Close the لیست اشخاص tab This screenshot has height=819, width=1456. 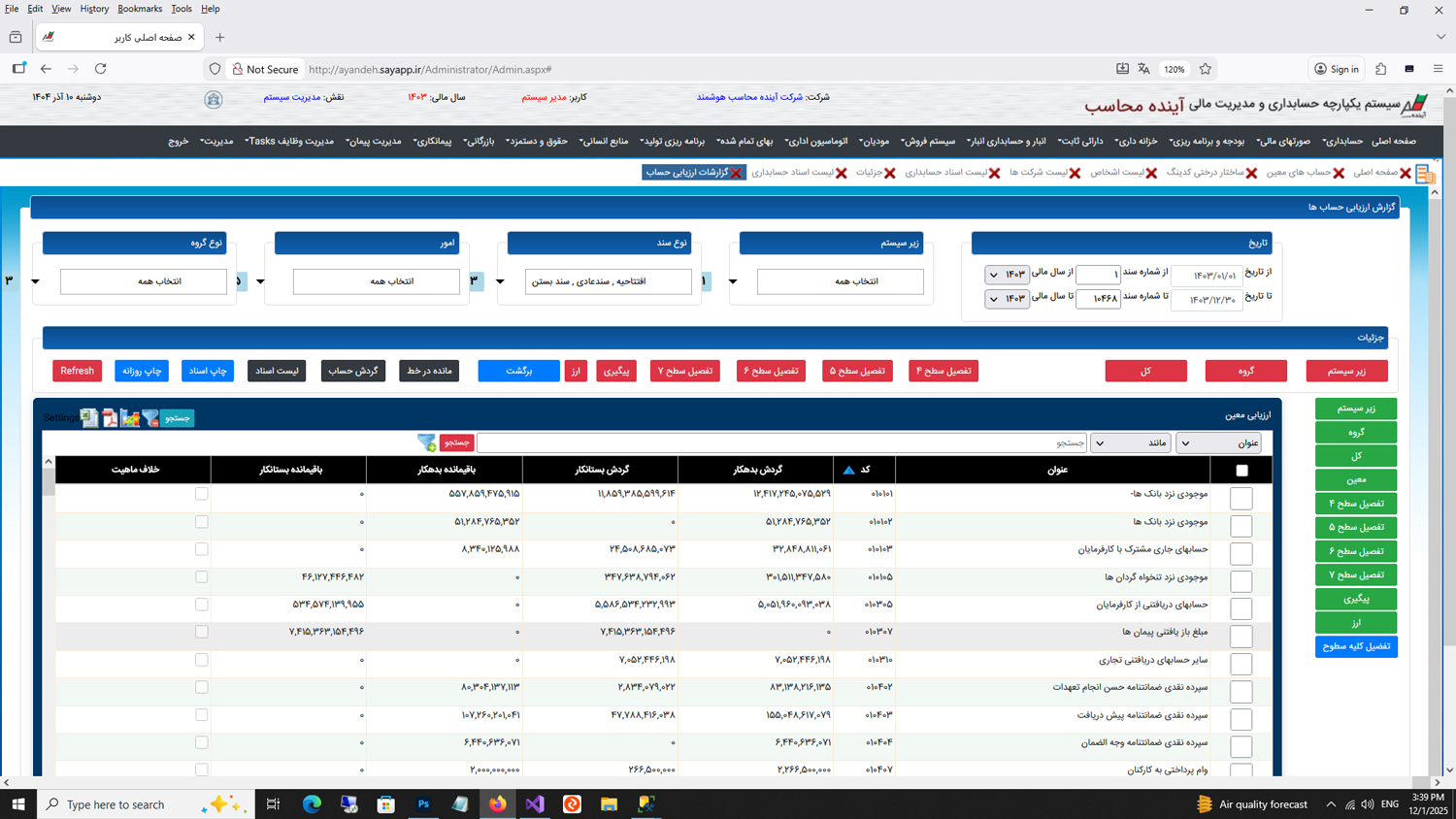[x=1151, y=173]
